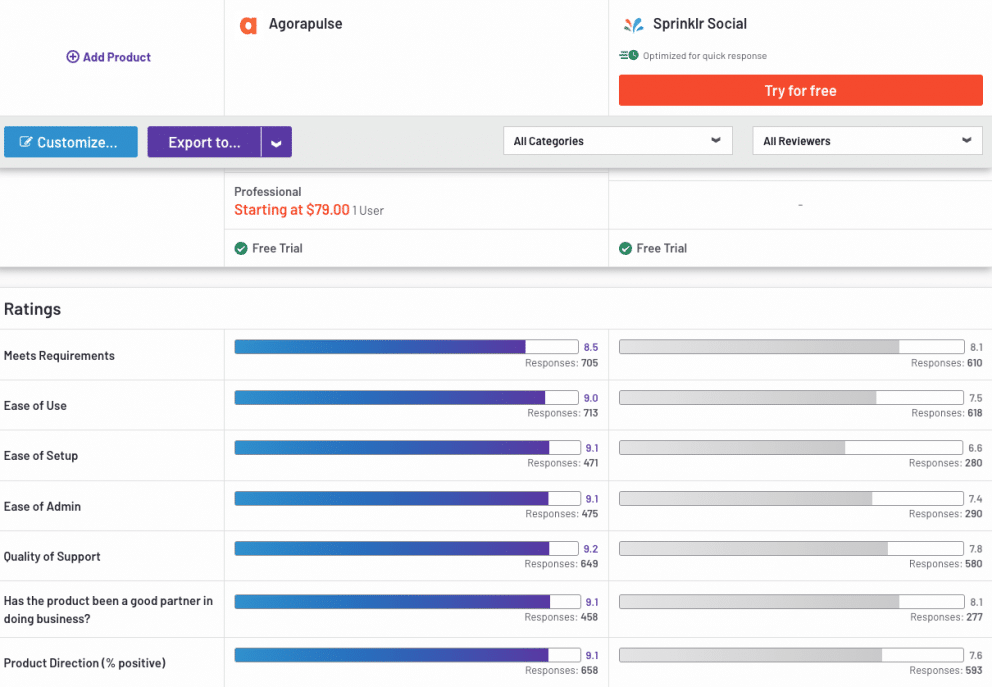
Task: Click the Export to button
Action: (x=204, y=142)
